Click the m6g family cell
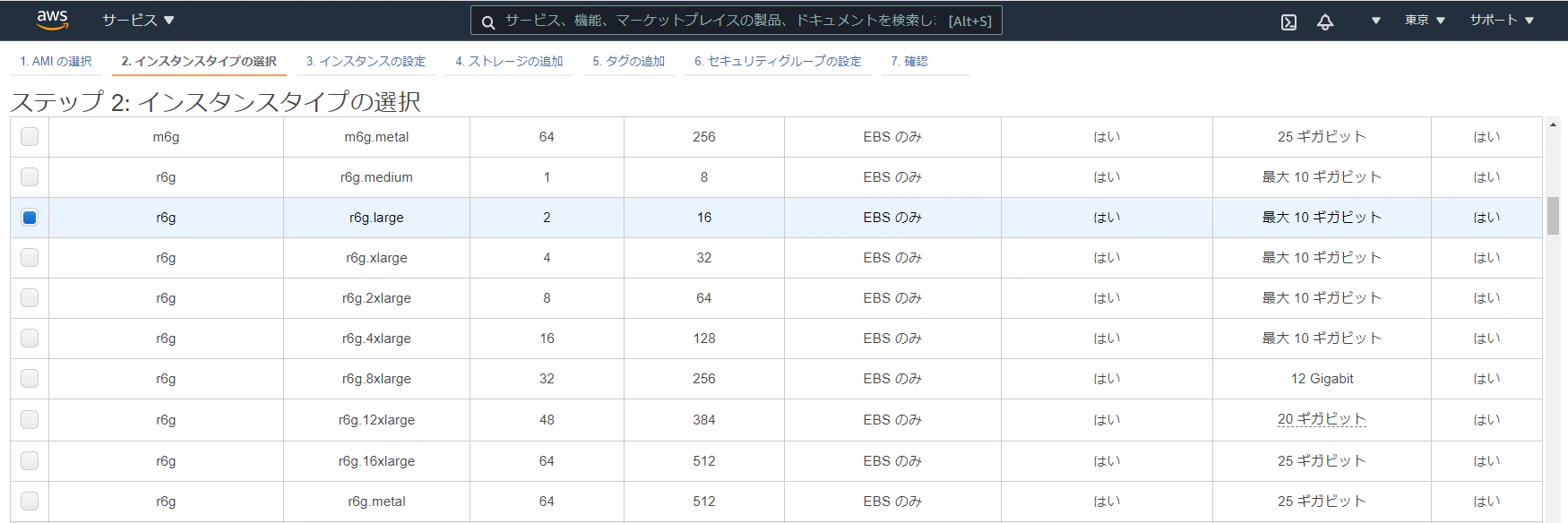Image resolution: width=1568 pixels, height=523 pixels. pyautogui.click(x=166, y=137)
